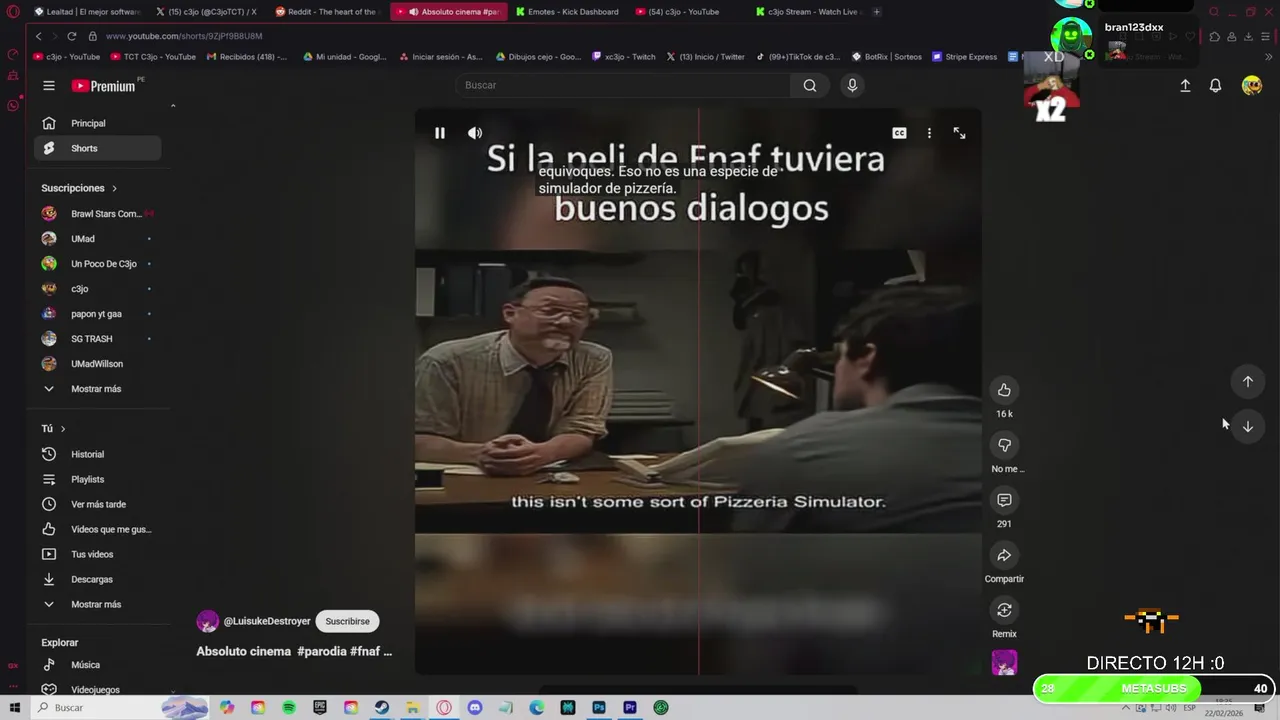Viewport: 1280px width, 720px height.
Task: Open the Stripe Express bookmark
Action: click(x=965, y=57)
